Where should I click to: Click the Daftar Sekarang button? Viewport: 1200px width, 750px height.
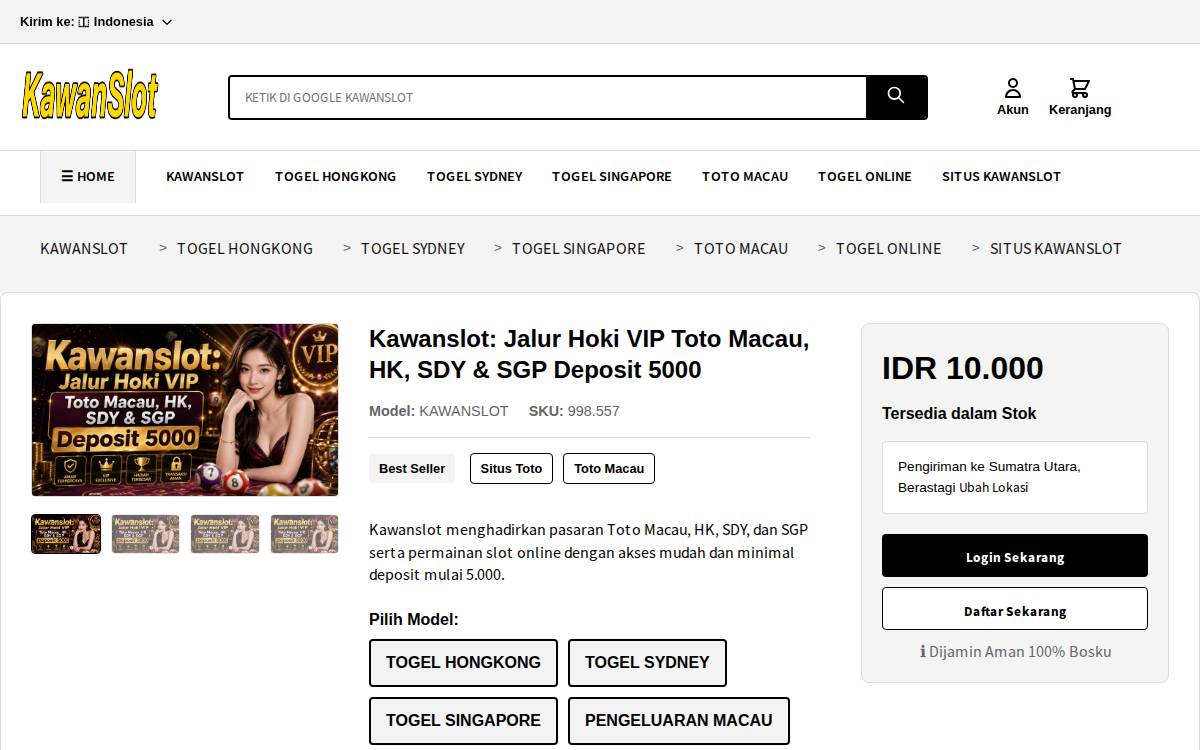coord(1015,610)
